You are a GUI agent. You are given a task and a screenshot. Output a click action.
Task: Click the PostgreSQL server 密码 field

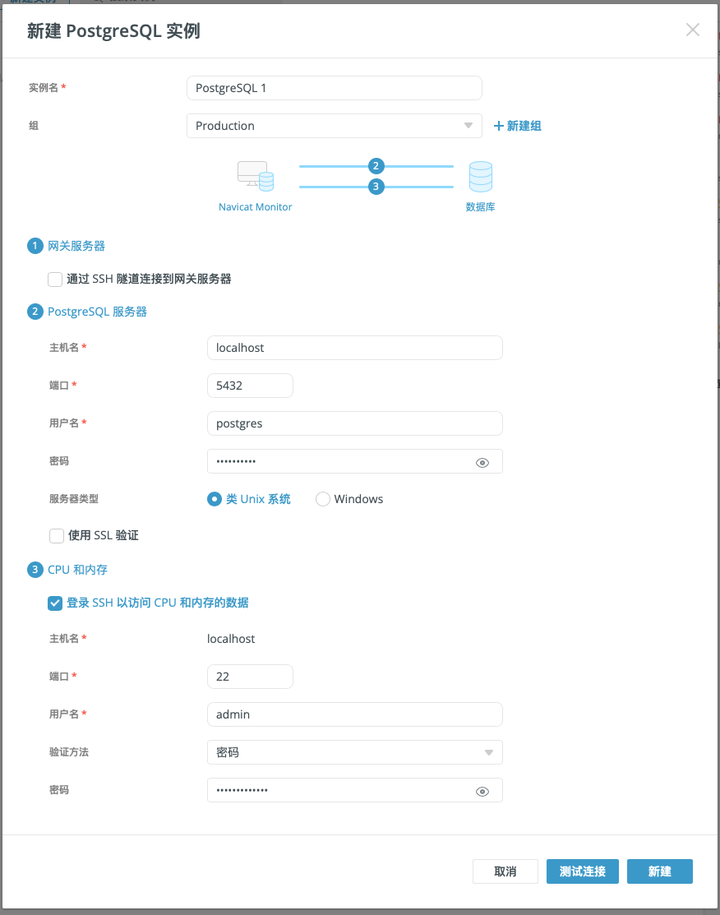point(355,462)
